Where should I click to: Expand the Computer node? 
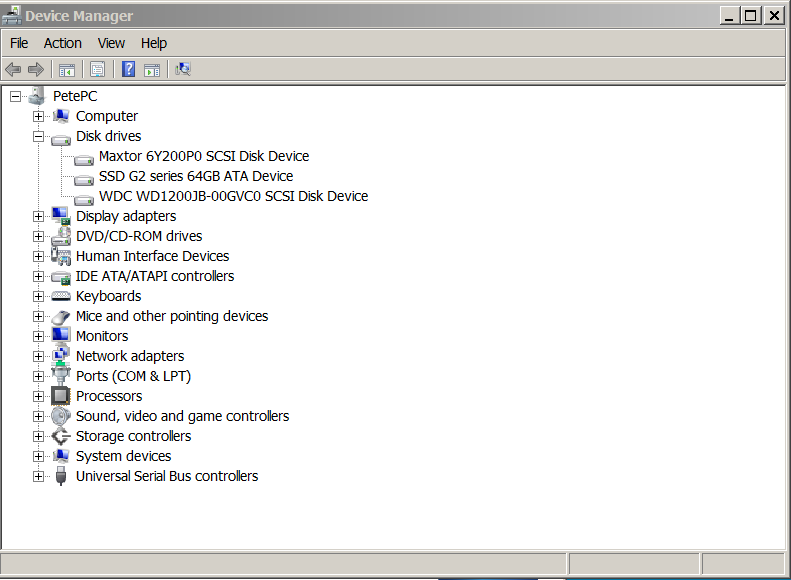click(x=38, y=117)
